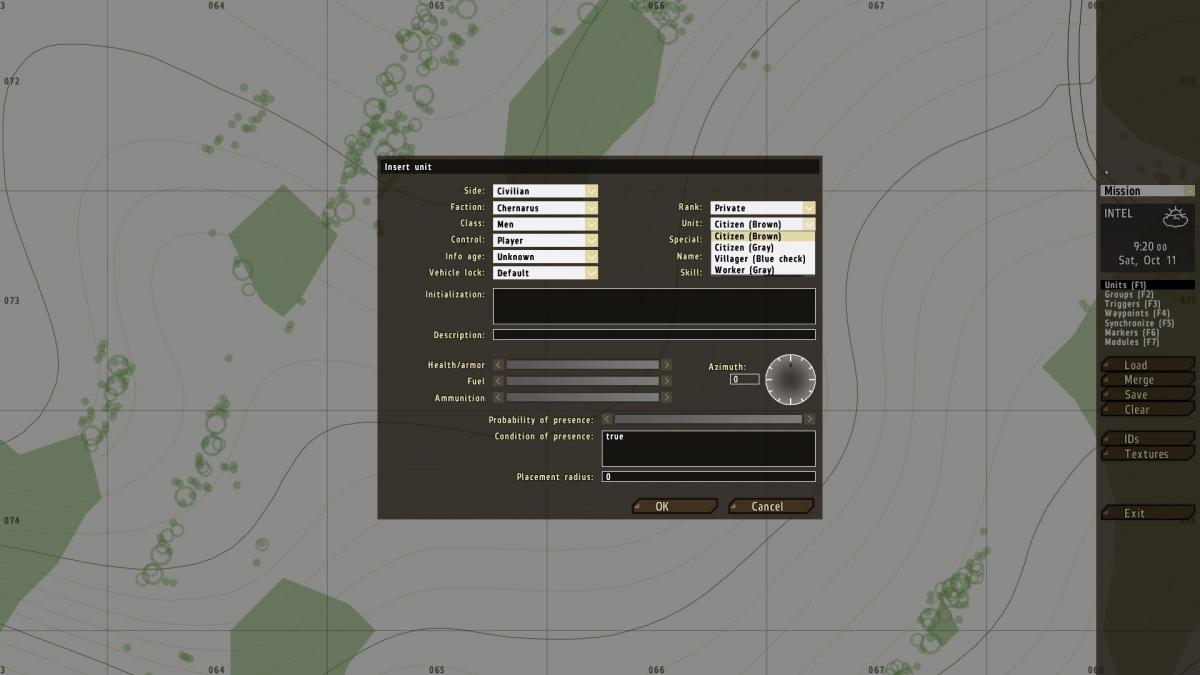The height and width of the screenshot is (675, 1200).
Task: Click the weather cloud icon in Intel
Action: 1174,216
